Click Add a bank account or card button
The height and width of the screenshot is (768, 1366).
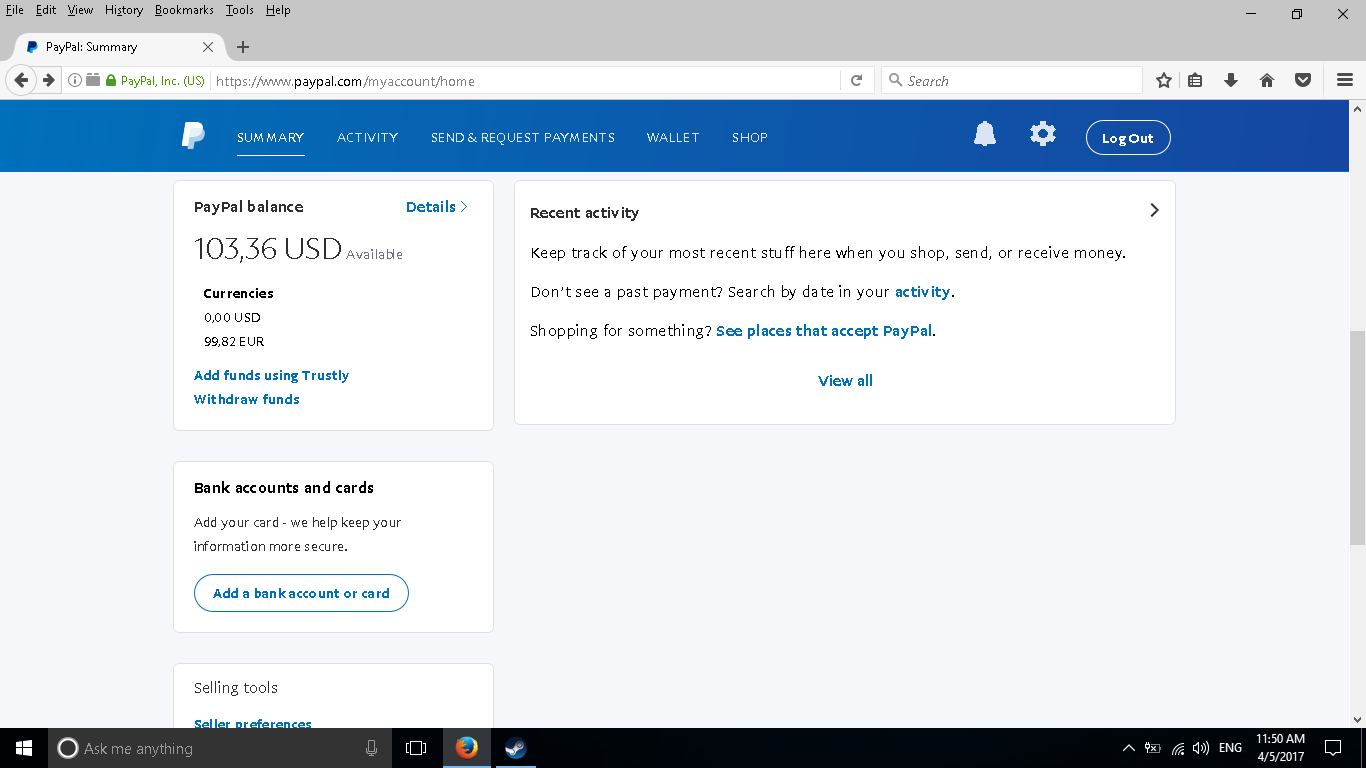[301, 593]
